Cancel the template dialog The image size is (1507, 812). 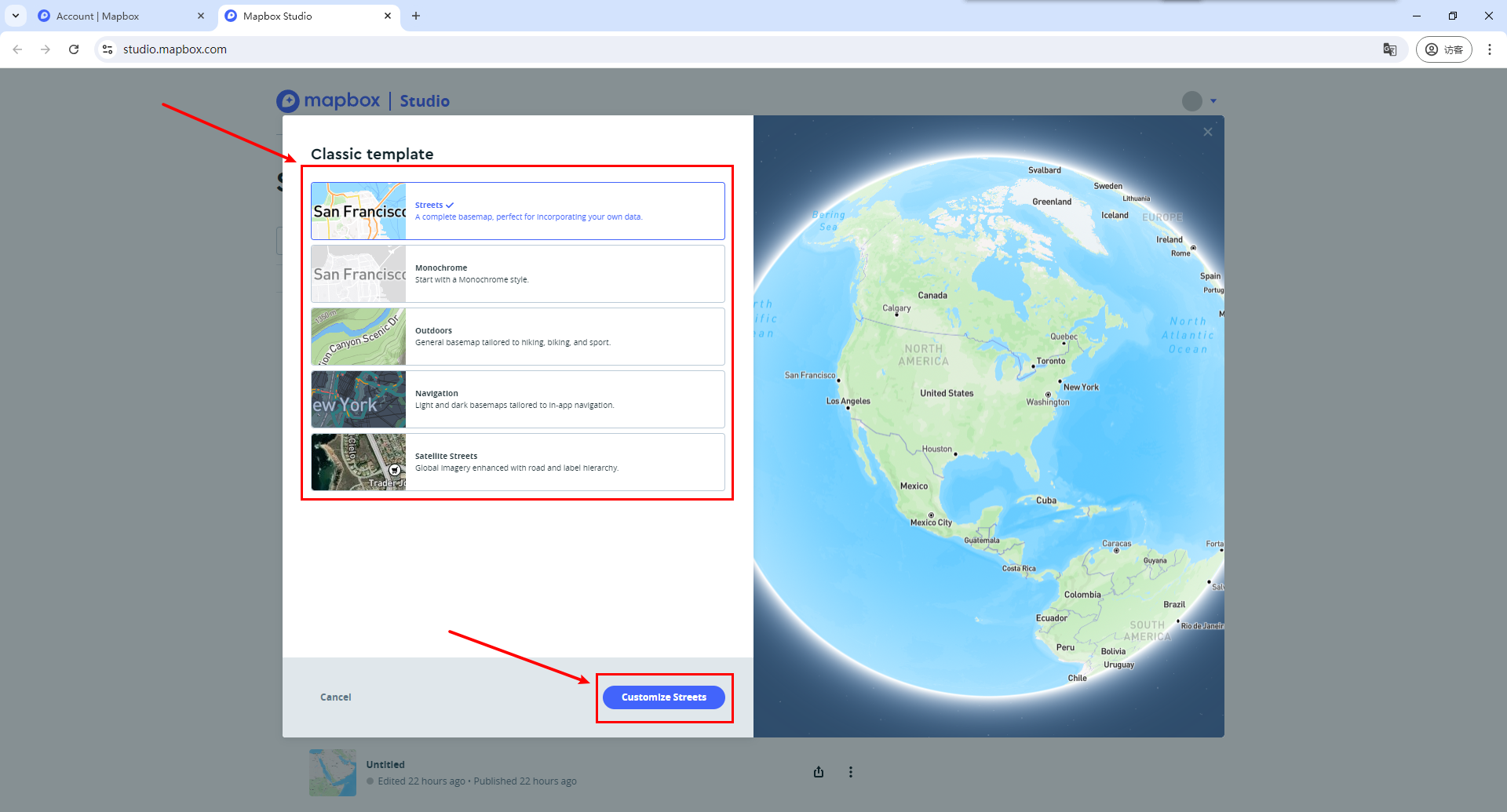(335, 697)
